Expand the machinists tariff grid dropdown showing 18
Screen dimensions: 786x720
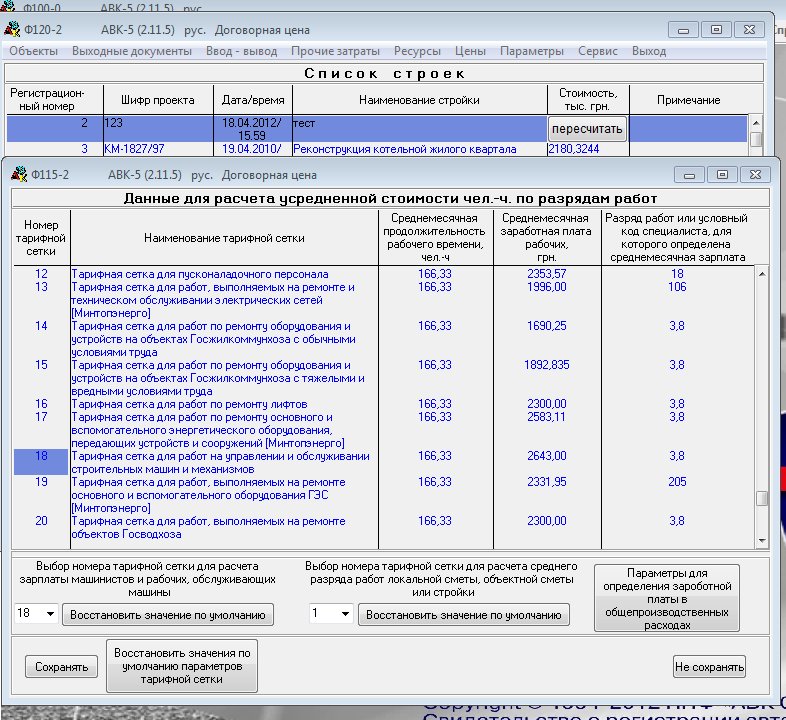(x=49, y=614)
